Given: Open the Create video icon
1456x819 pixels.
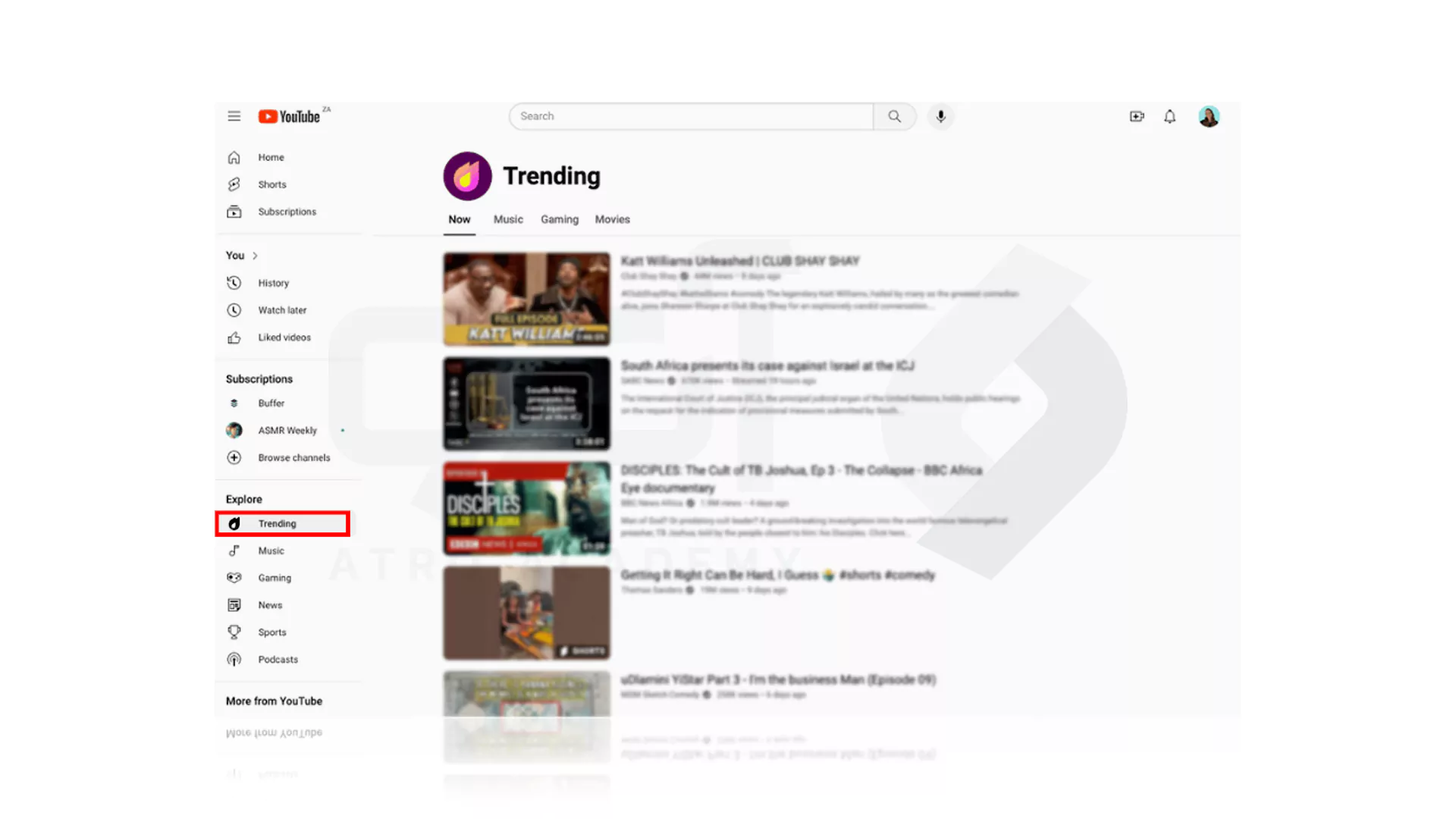Looking at the screenshot, I should [x=1136, y=116].
